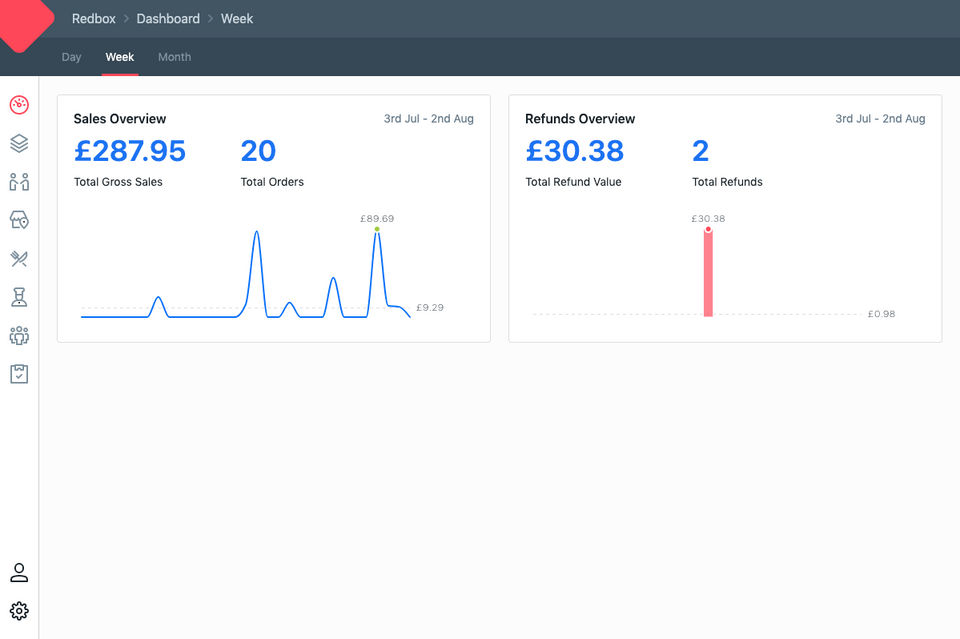Open the settings gear icon
Image resolution: width=960 pixels, height=639 pixels.
[19, 611]
